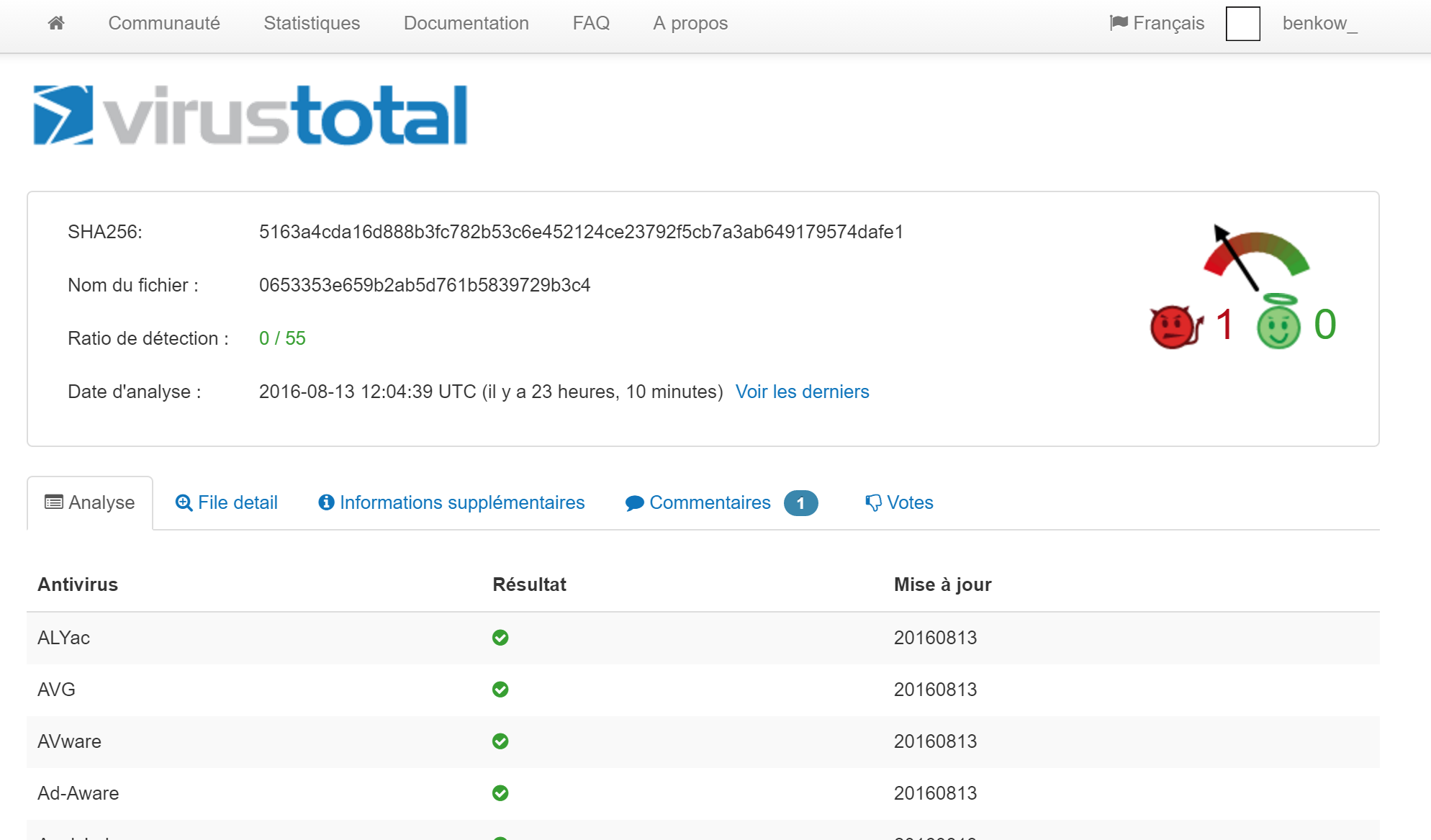
Task: Click the harmless vote count 0
Action: (1325, 325)
